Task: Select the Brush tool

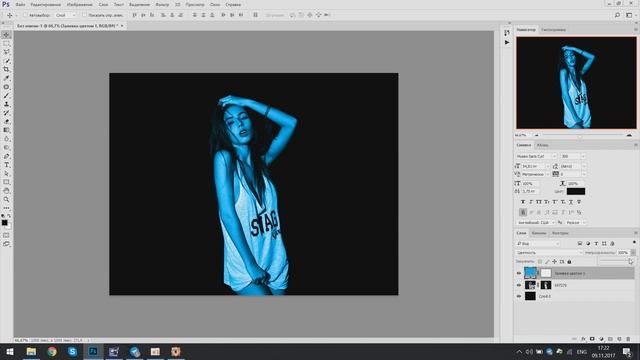Action: pos(6,96)
